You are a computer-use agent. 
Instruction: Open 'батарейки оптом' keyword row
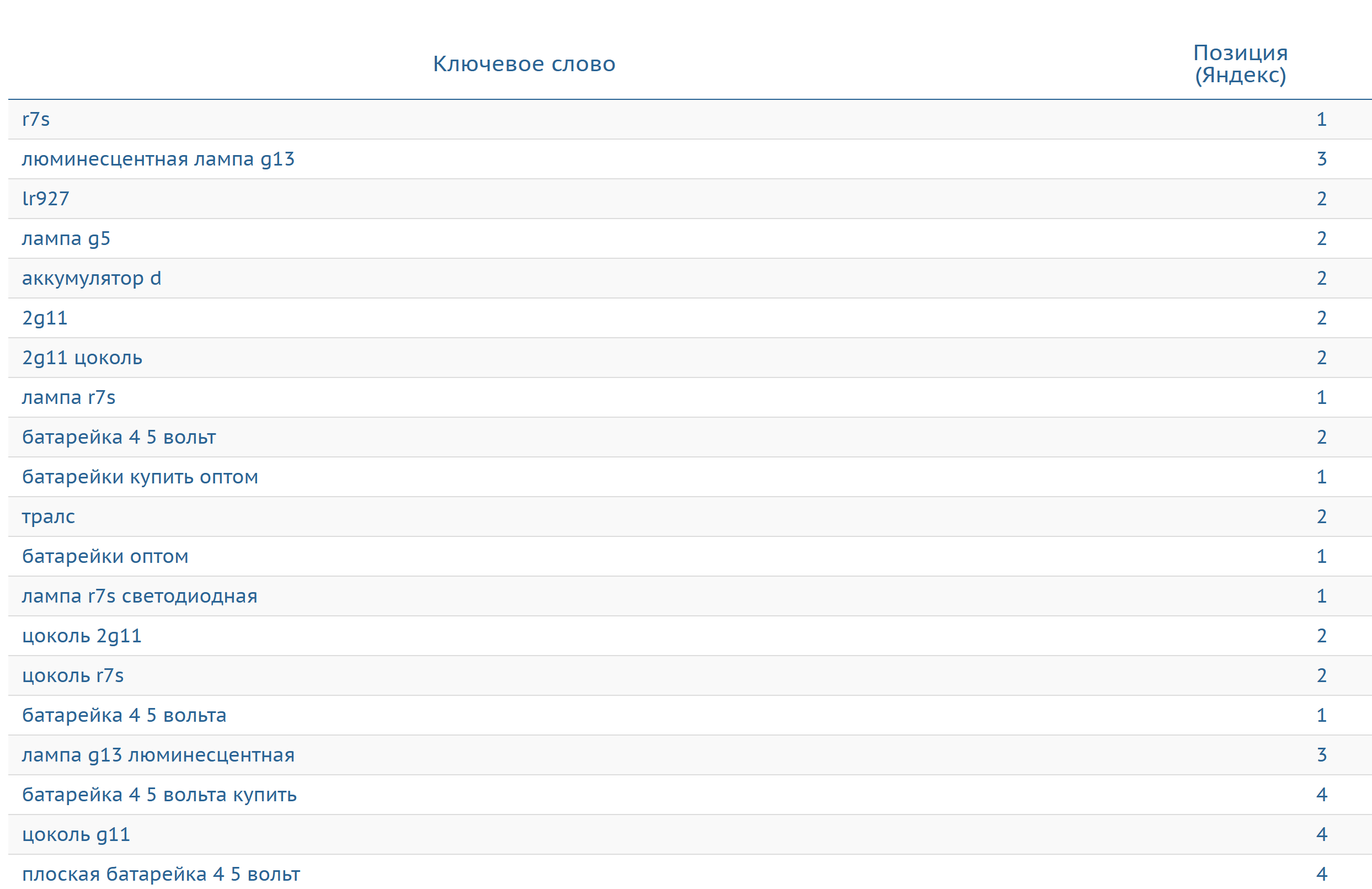(105, 556)
